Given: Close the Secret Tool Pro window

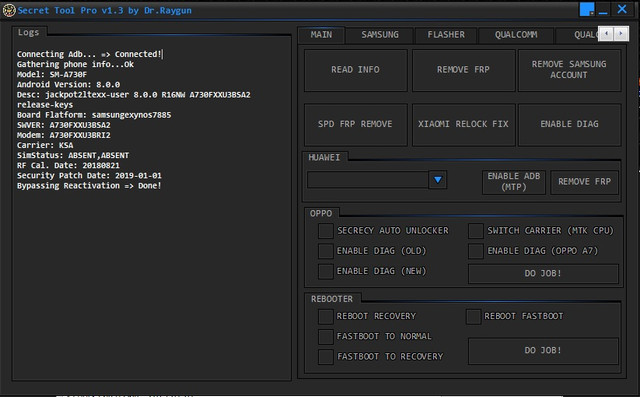Looking at the screenshot, I should 622,9.
